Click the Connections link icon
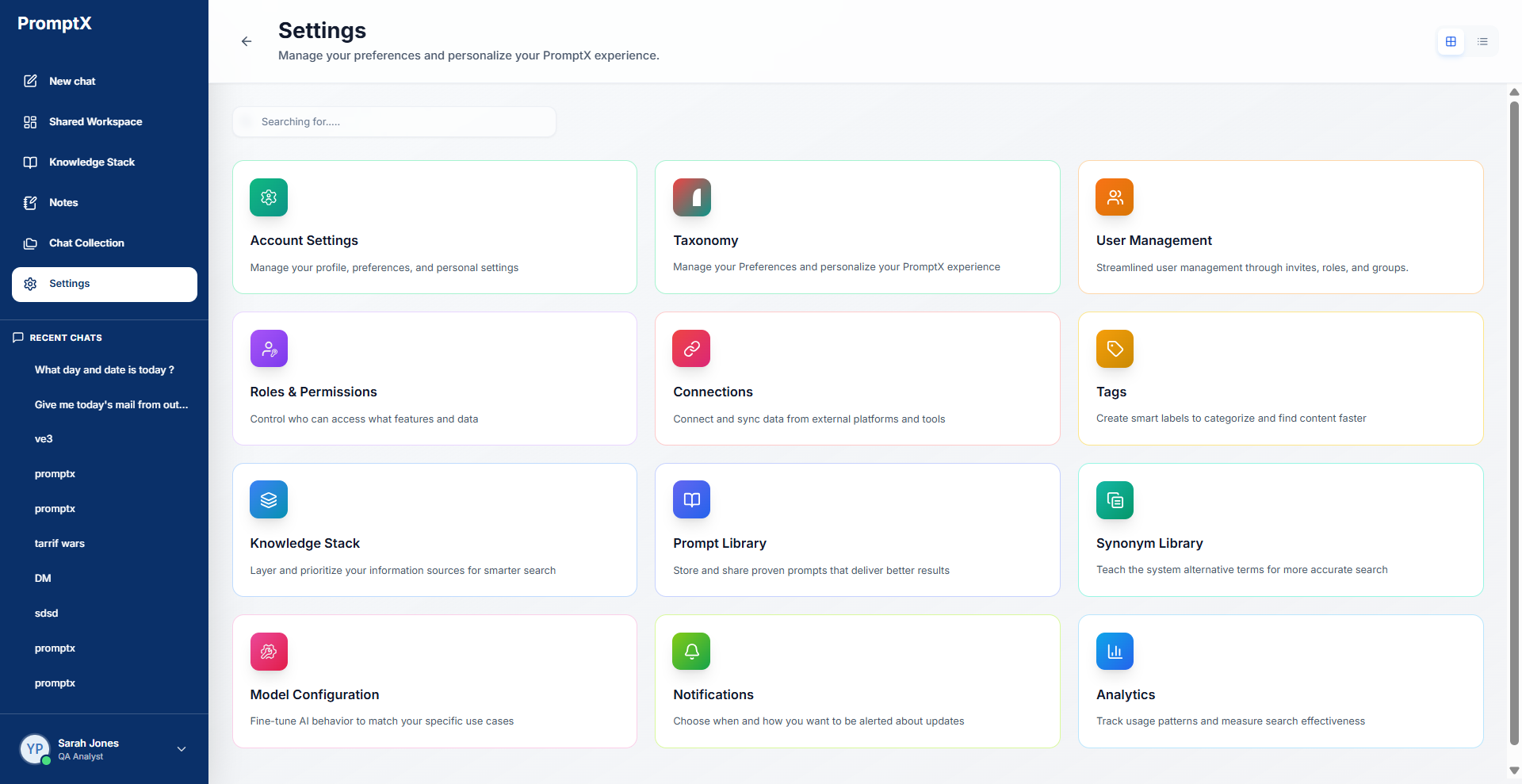This screenshot has height=784, width=1522. tap(691, 348)
